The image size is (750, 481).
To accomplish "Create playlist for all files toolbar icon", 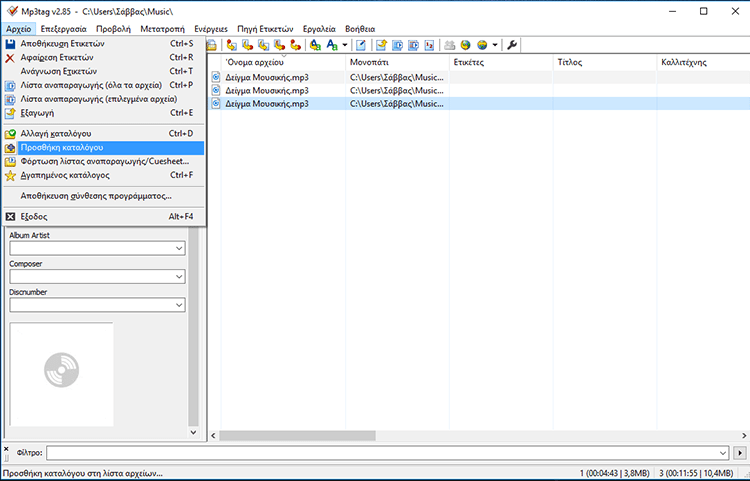I will click(x=397, y=45).
